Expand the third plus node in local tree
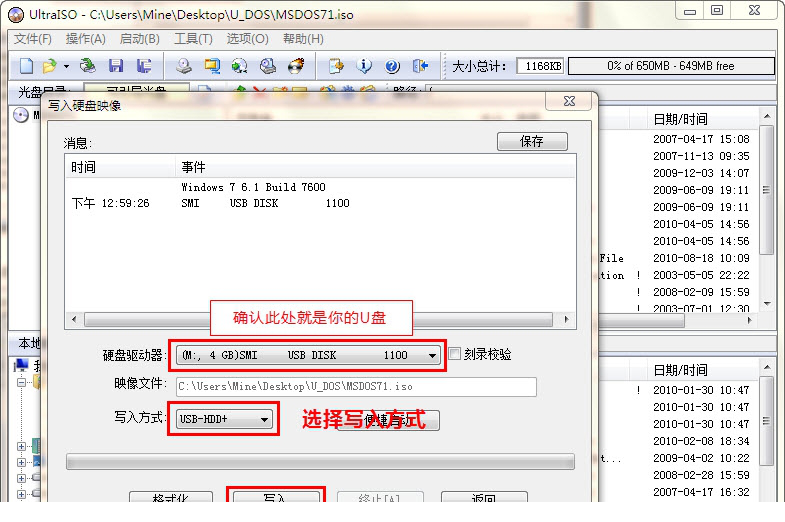Screen dimensions: 785x522 (x=21, y=478)
